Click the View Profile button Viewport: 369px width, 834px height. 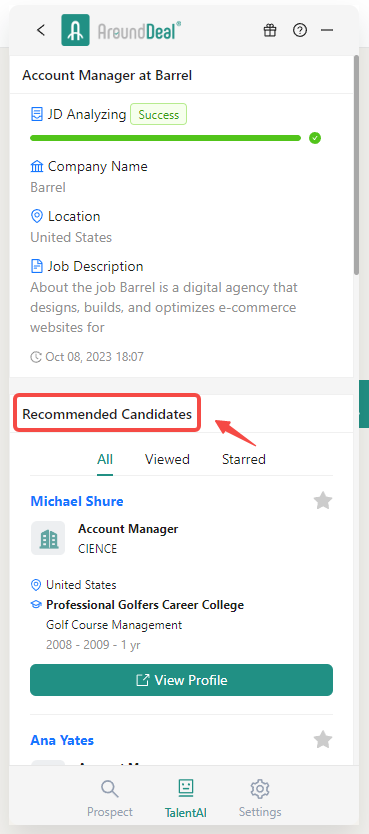point(181,680)
